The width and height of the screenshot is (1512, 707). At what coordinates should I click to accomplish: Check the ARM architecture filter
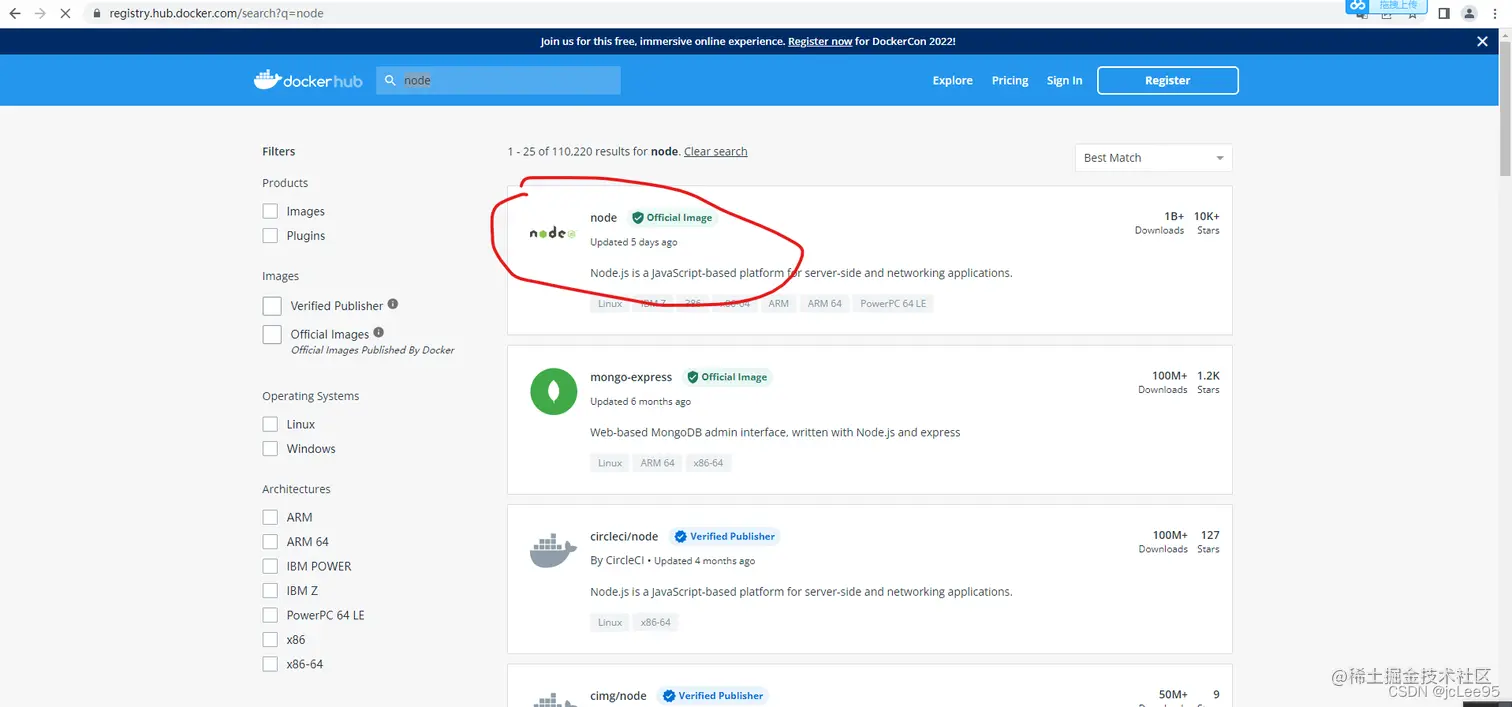270,517
